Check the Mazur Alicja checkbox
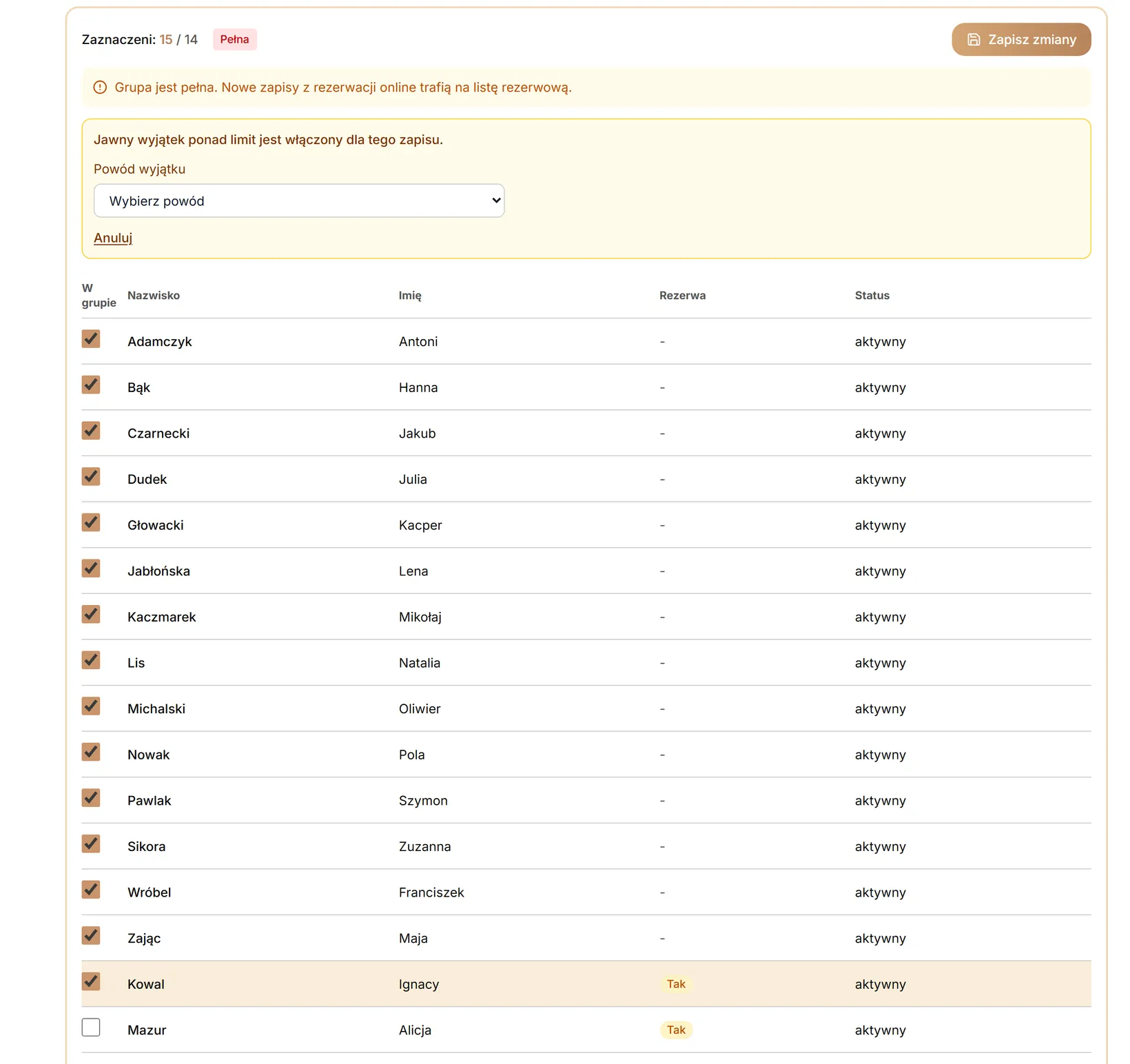Image resolution: width=1130 pixels, height=1064 pixels. pos(91,1027)
